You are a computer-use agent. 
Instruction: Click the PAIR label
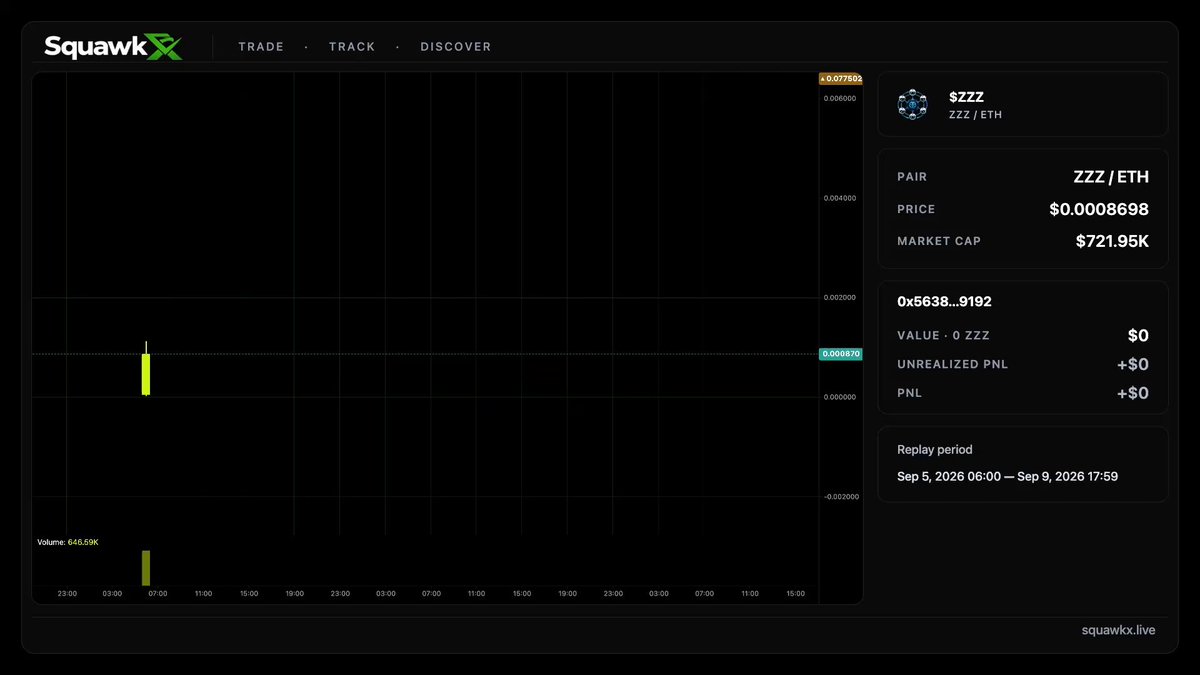point(912,177)
